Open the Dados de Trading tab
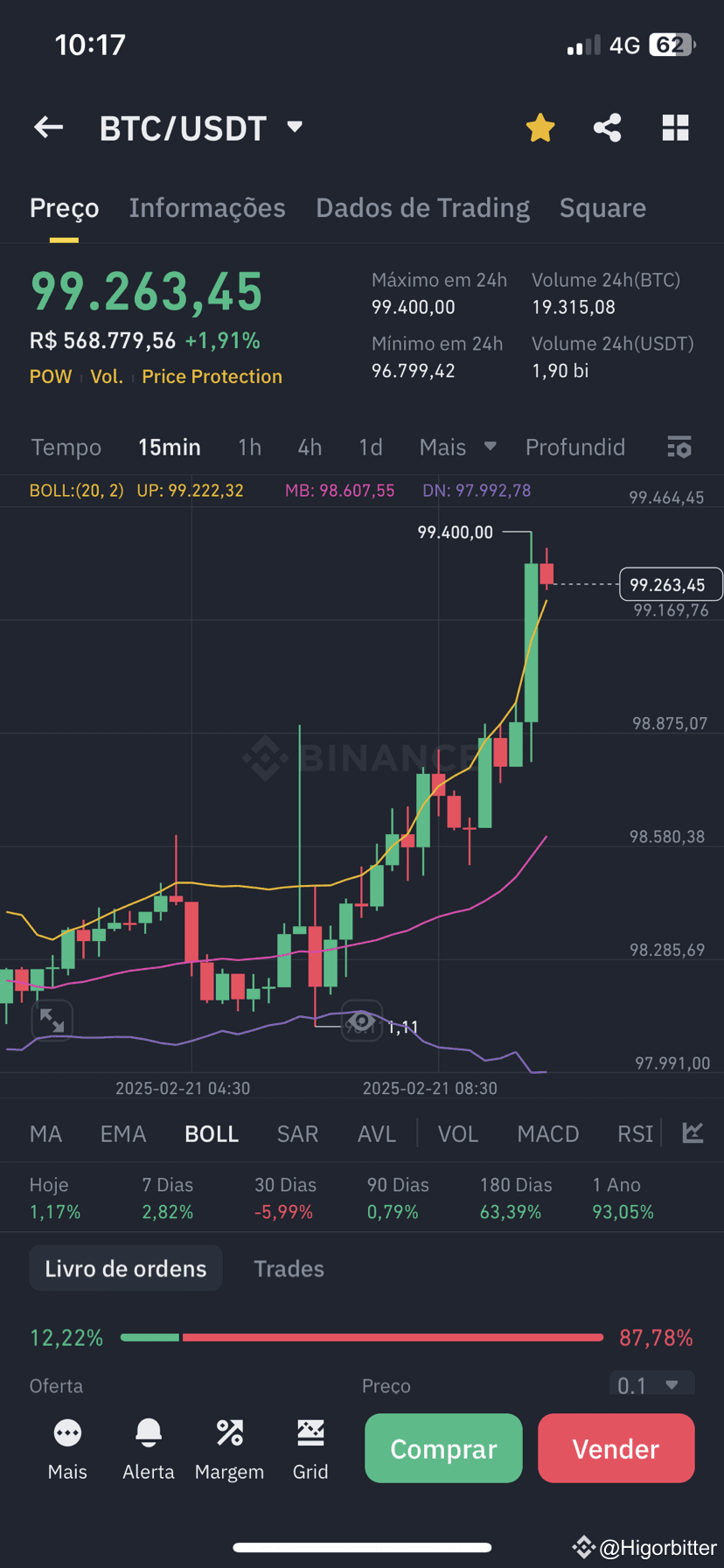724x1568 pixels. pos(422,208)
